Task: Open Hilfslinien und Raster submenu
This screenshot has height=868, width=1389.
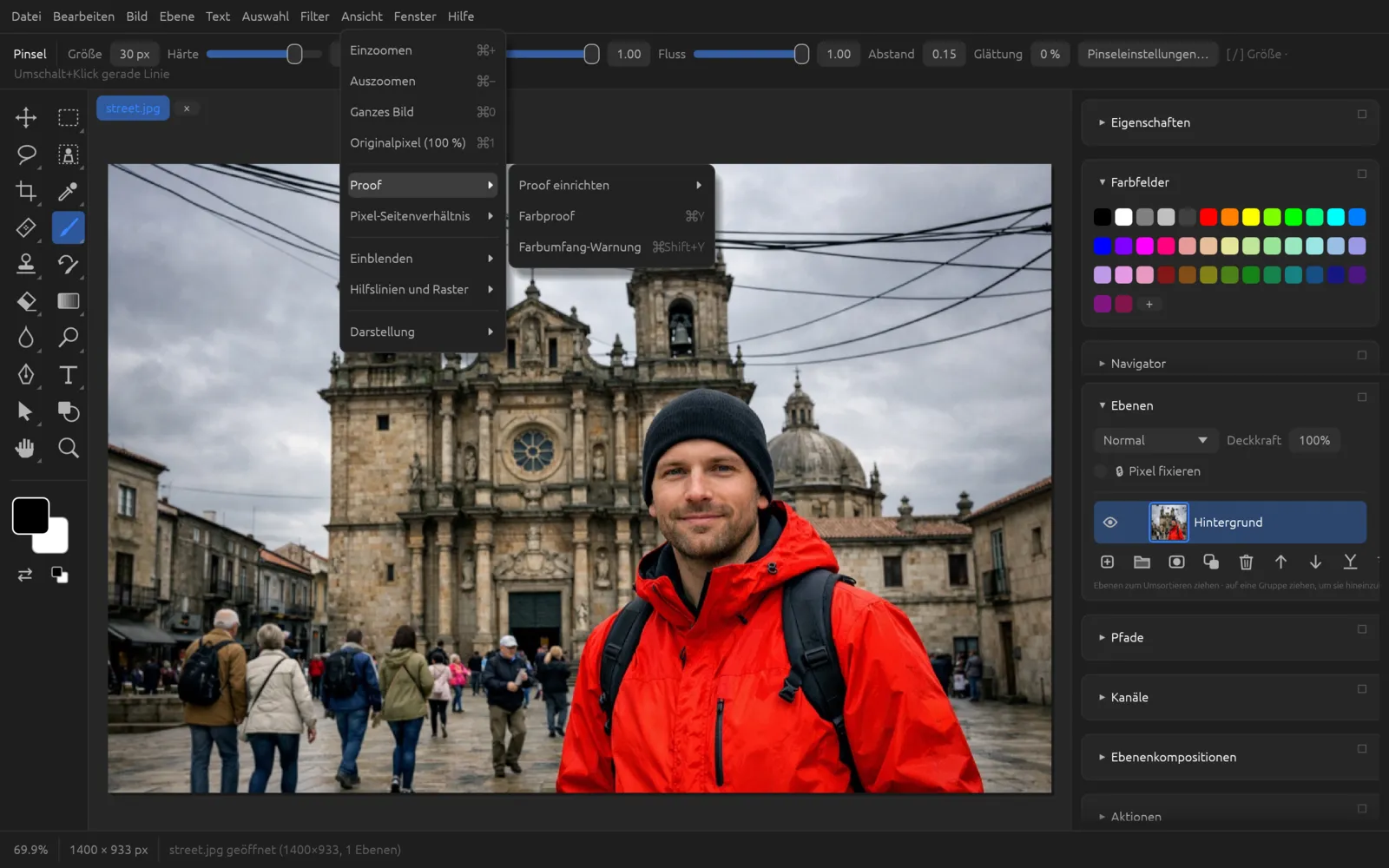Action: [422, 289]
